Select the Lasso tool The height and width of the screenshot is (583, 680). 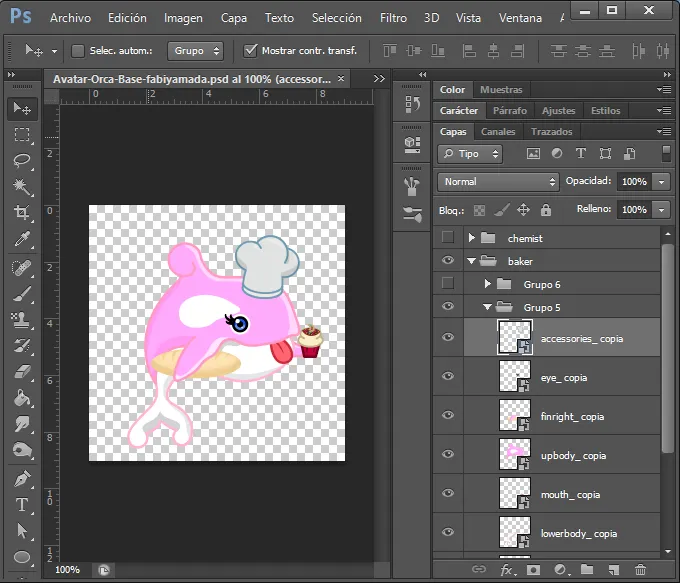pos(22,161)
